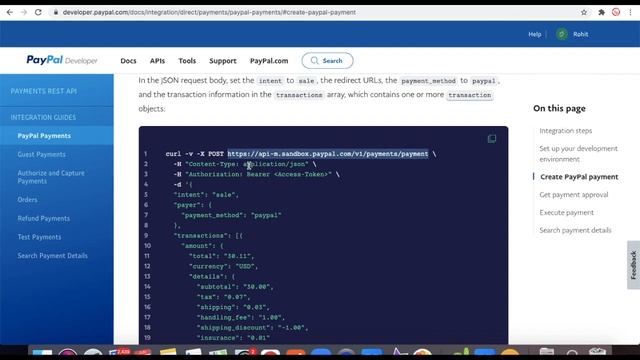Click the "payment_method": "paypal" code line
Image resolution: width=640 pixels, height=360 pixels.
(231, 215)
